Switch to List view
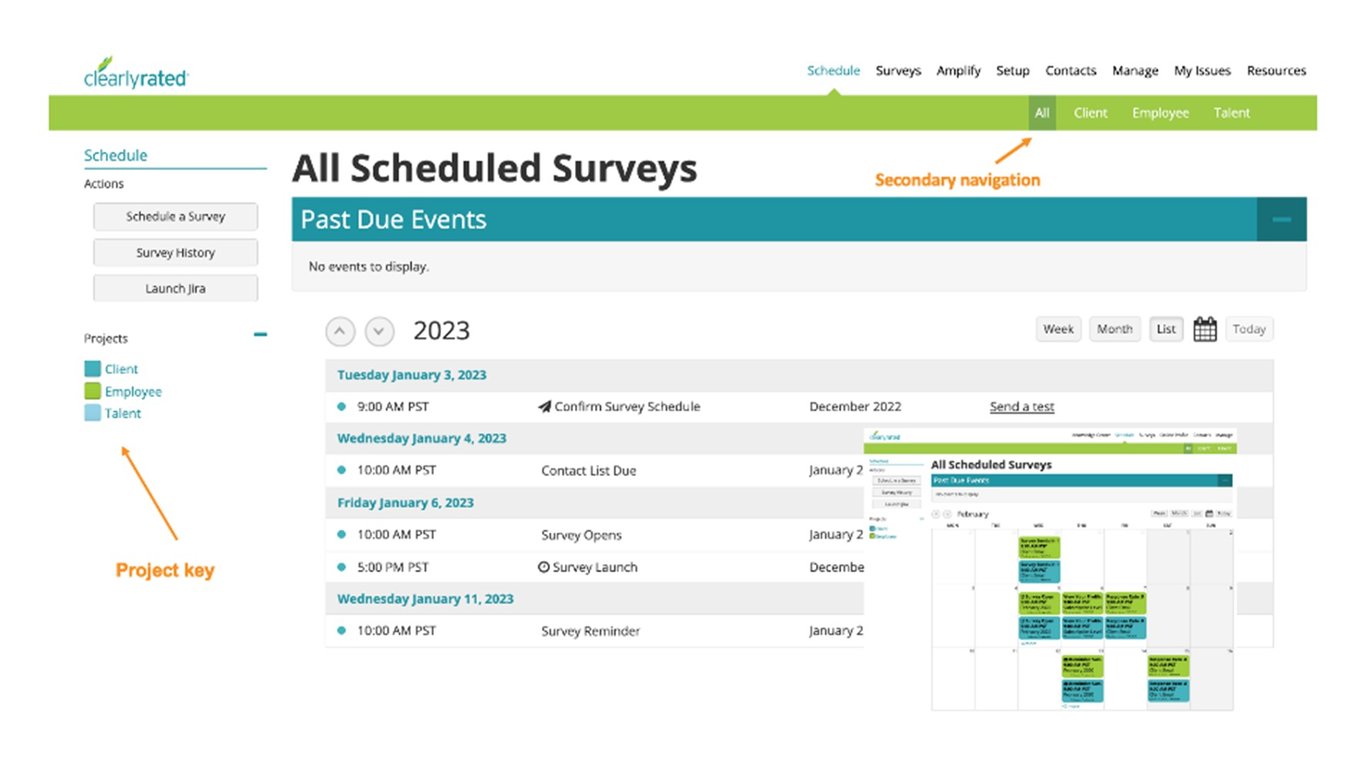The image size is (1366, 760). [x=1166, y=329]
